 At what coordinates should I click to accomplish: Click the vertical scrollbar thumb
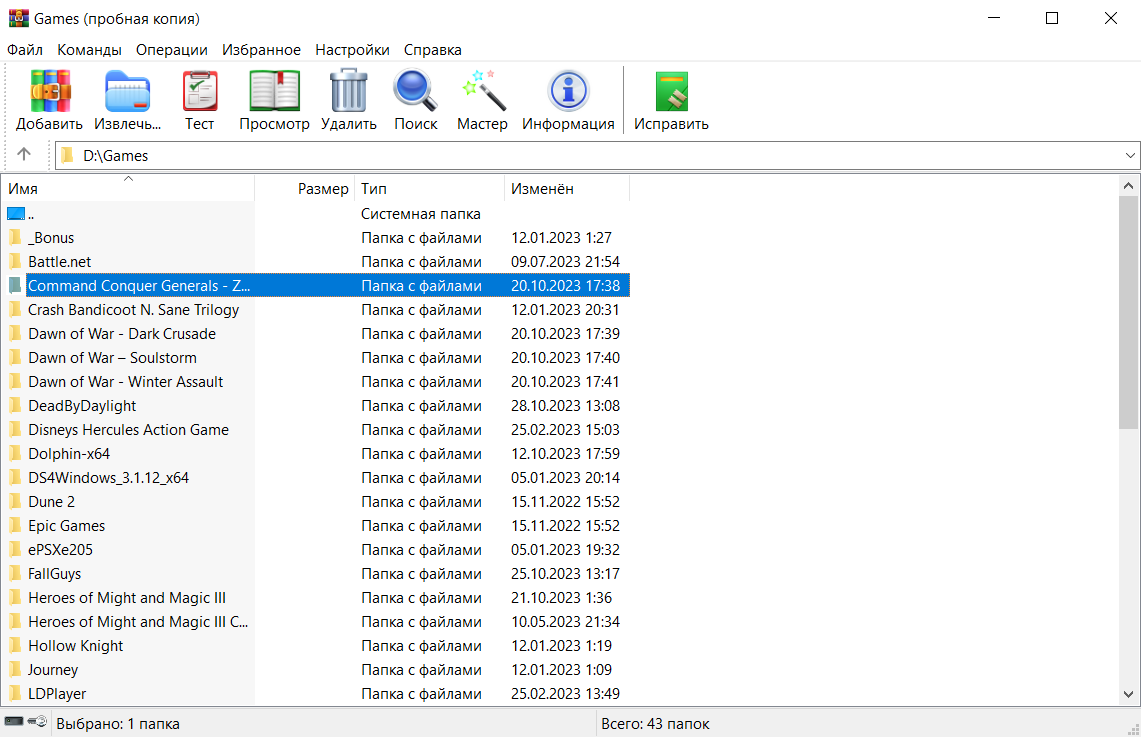coord(1129,313)
